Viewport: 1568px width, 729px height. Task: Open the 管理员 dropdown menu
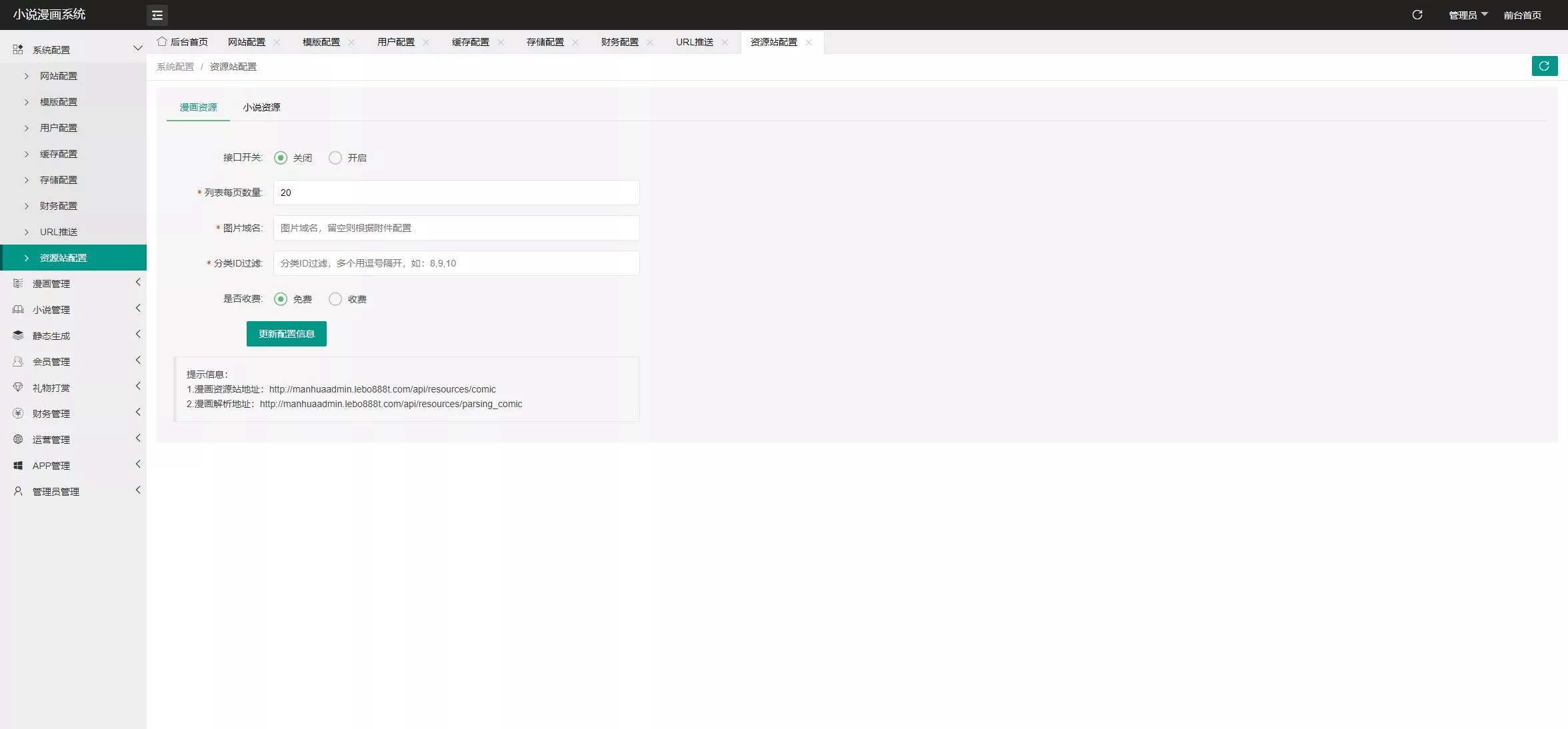tap(1468, 15)
